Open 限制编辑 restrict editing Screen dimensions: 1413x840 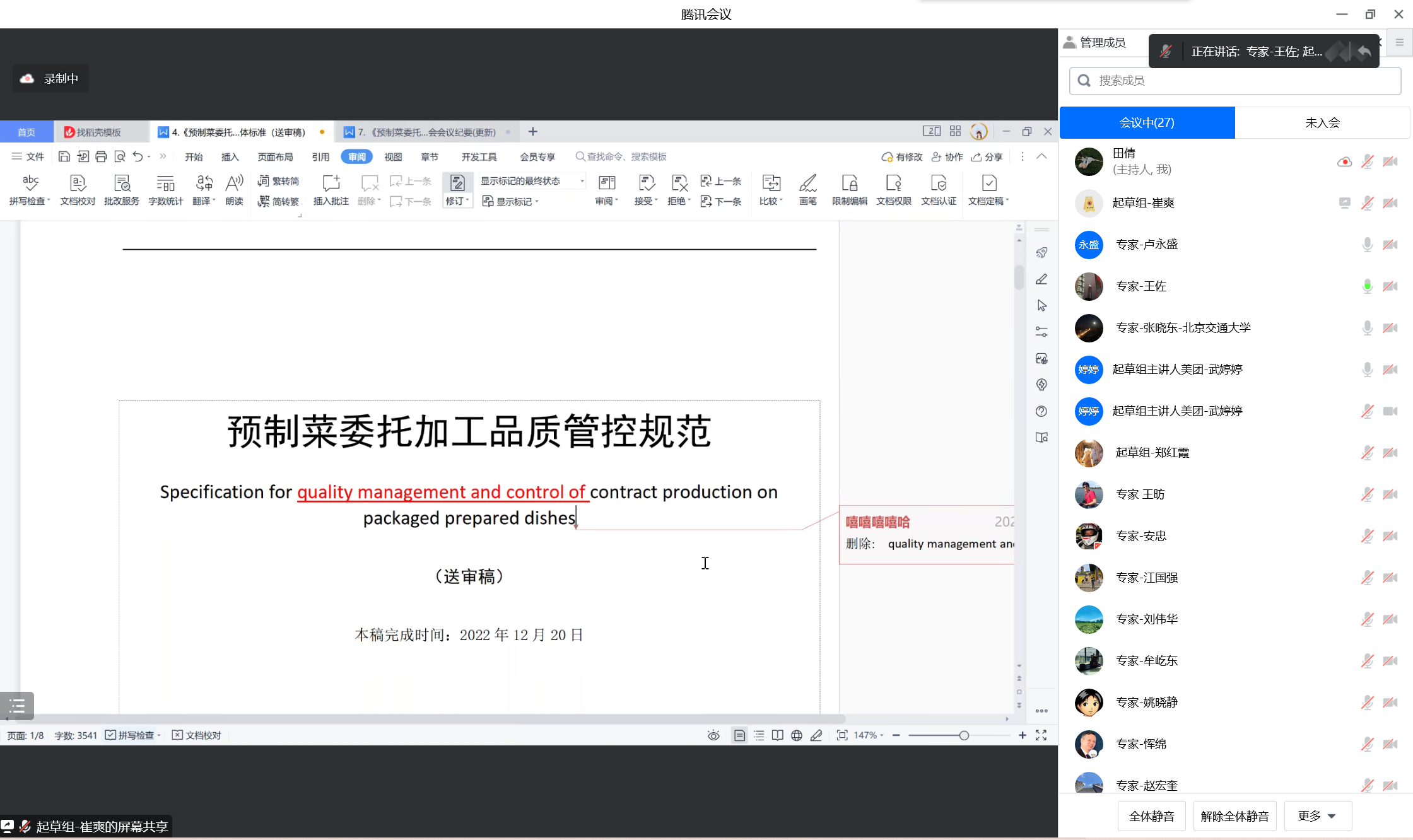pyautogui.click(x=849, y=184)
